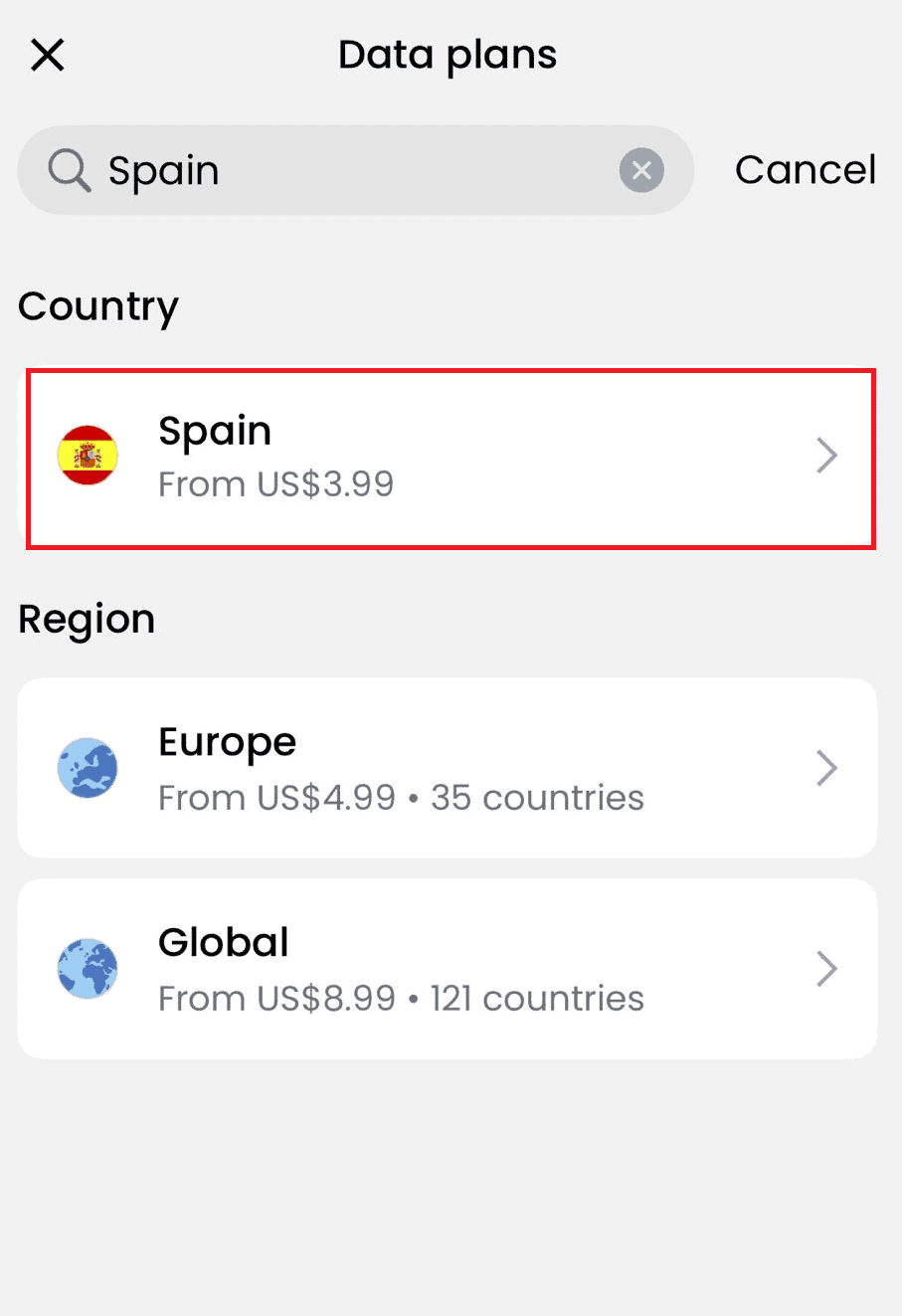Click the From US$3.99 price text

point(275,484)
